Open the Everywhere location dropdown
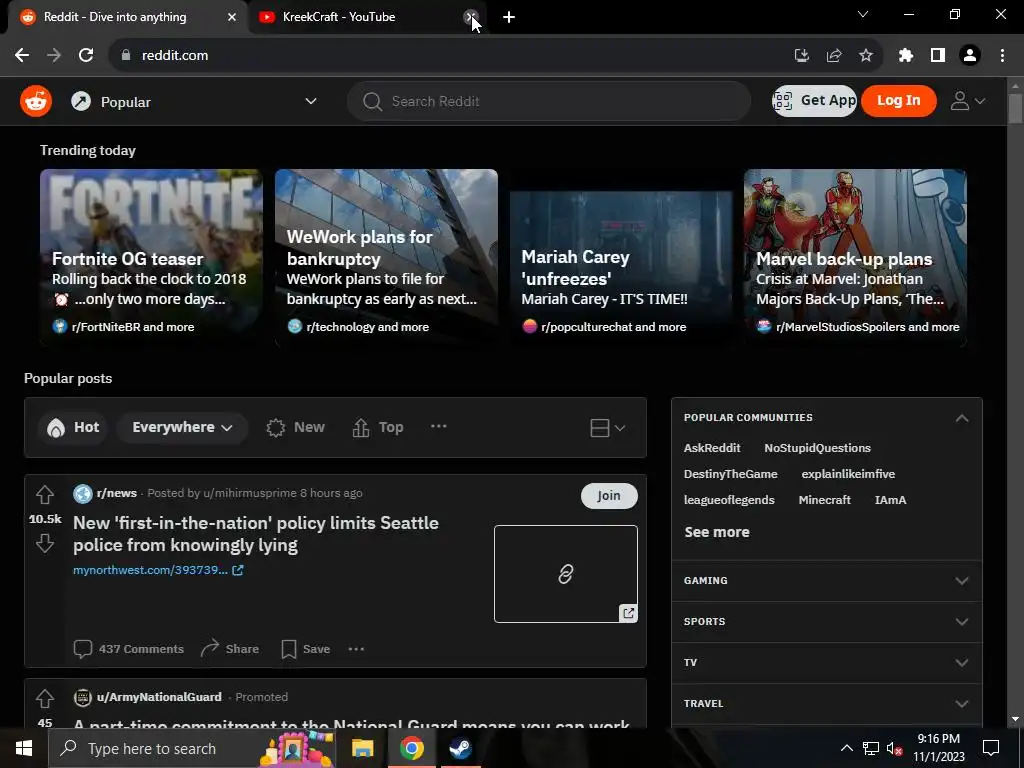This screenshot has height=768, width=1024. (182, 427)
